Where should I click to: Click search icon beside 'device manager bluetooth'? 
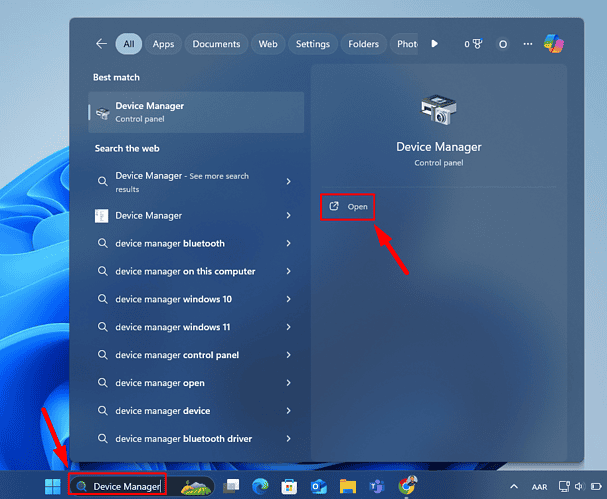103,243
